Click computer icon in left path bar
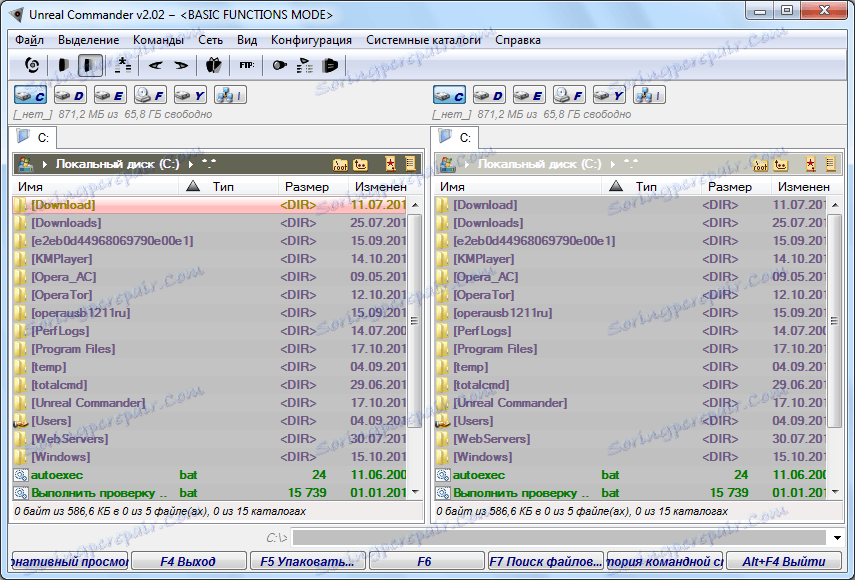 click(x=26, y=164)
